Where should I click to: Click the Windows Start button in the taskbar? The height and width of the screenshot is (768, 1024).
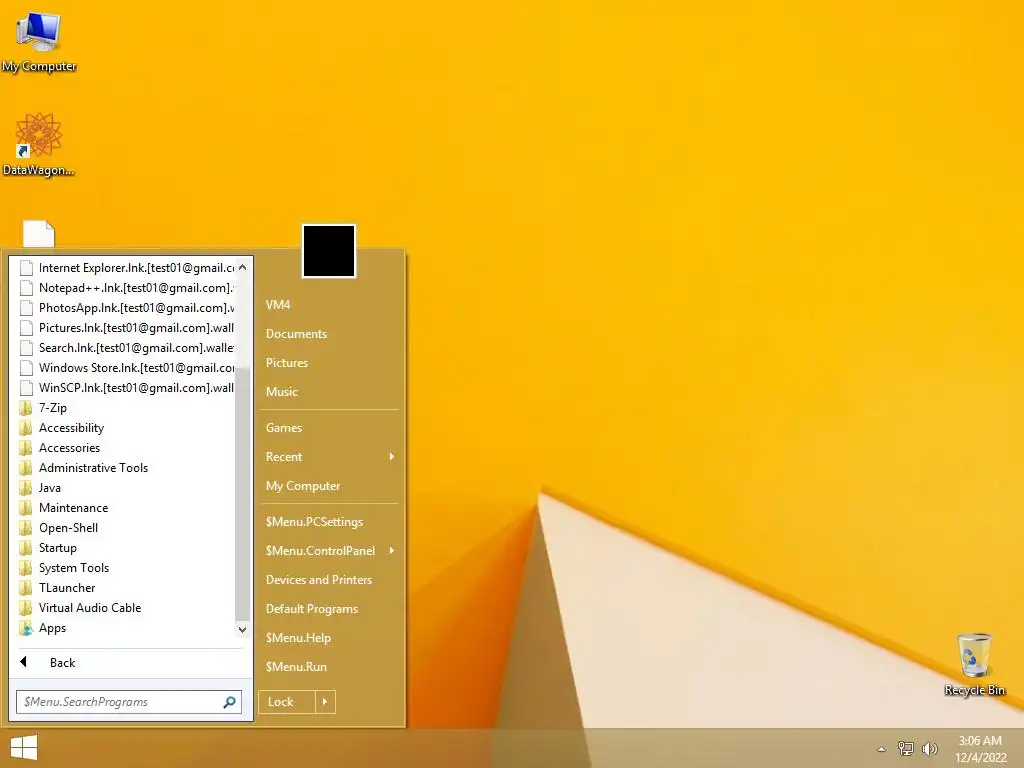[24, 748]
